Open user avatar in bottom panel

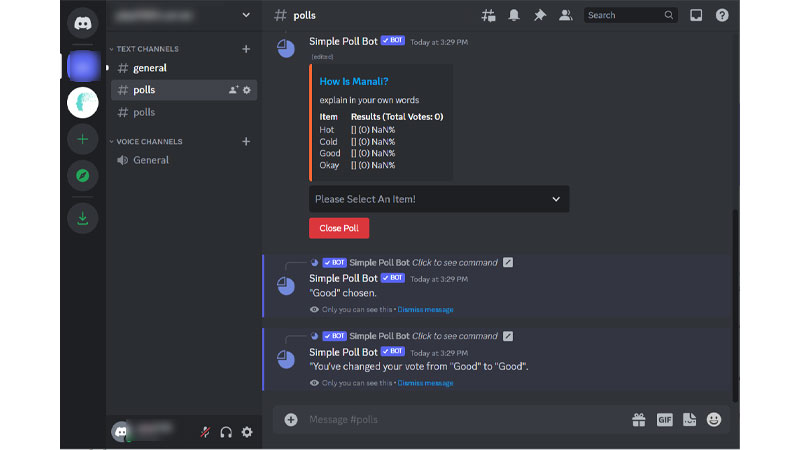coord(120,432)
